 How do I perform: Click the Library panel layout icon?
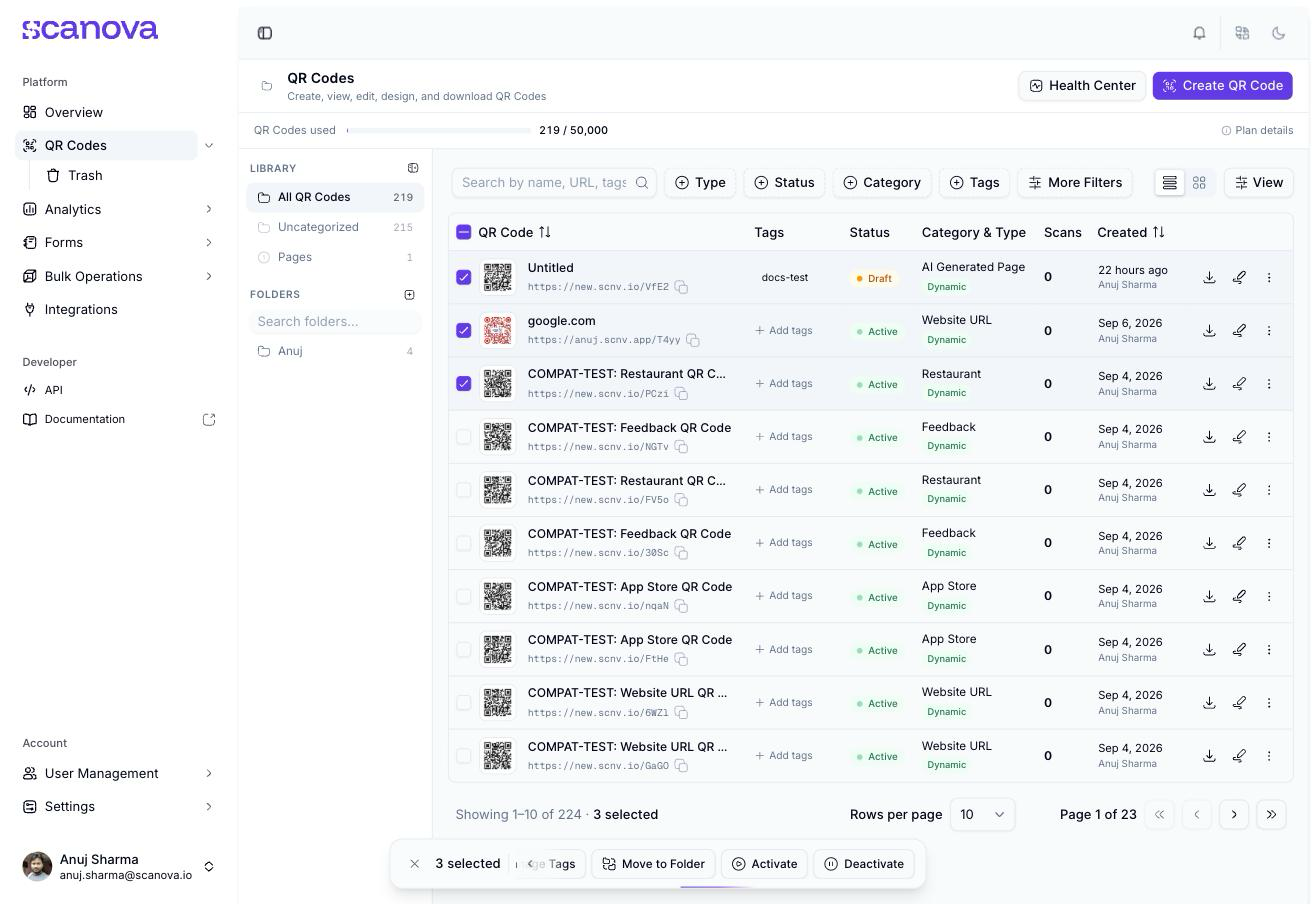(x=413, y=168)
